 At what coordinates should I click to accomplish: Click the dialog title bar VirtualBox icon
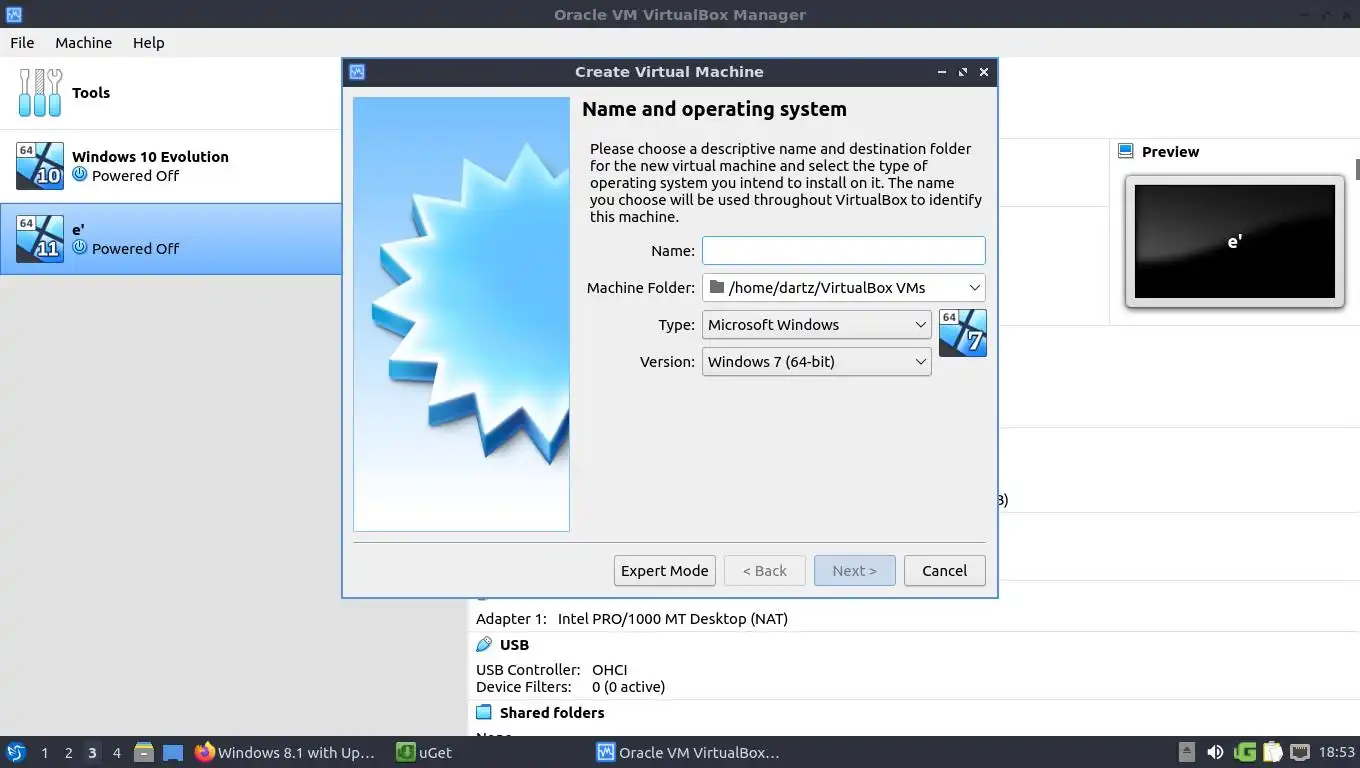357,72
